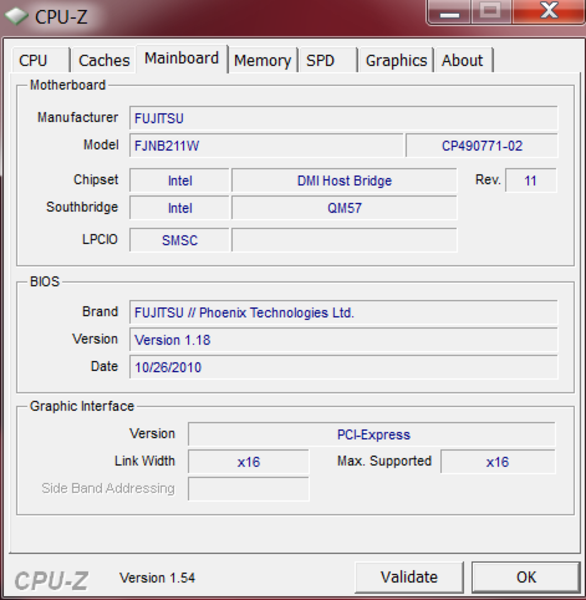
Task: Click the Version 1.54 text at bottom
Action: tap(157, 577)
